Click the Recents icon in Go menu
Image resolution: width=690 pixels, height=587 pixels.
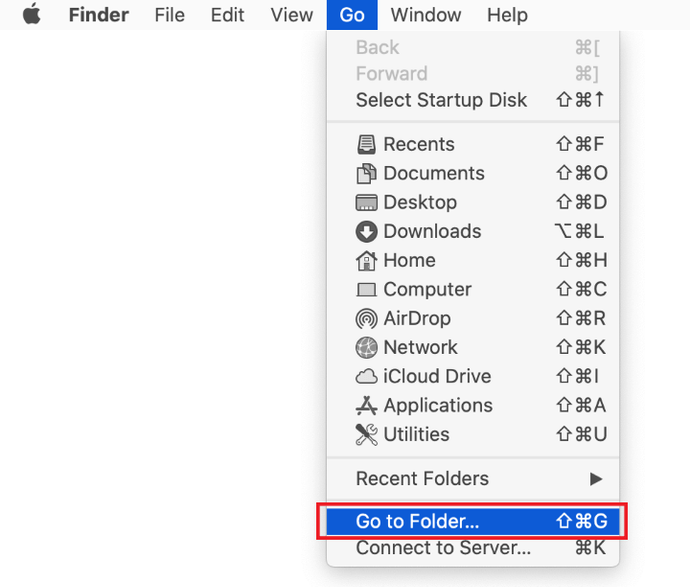[x=367, y=145]
